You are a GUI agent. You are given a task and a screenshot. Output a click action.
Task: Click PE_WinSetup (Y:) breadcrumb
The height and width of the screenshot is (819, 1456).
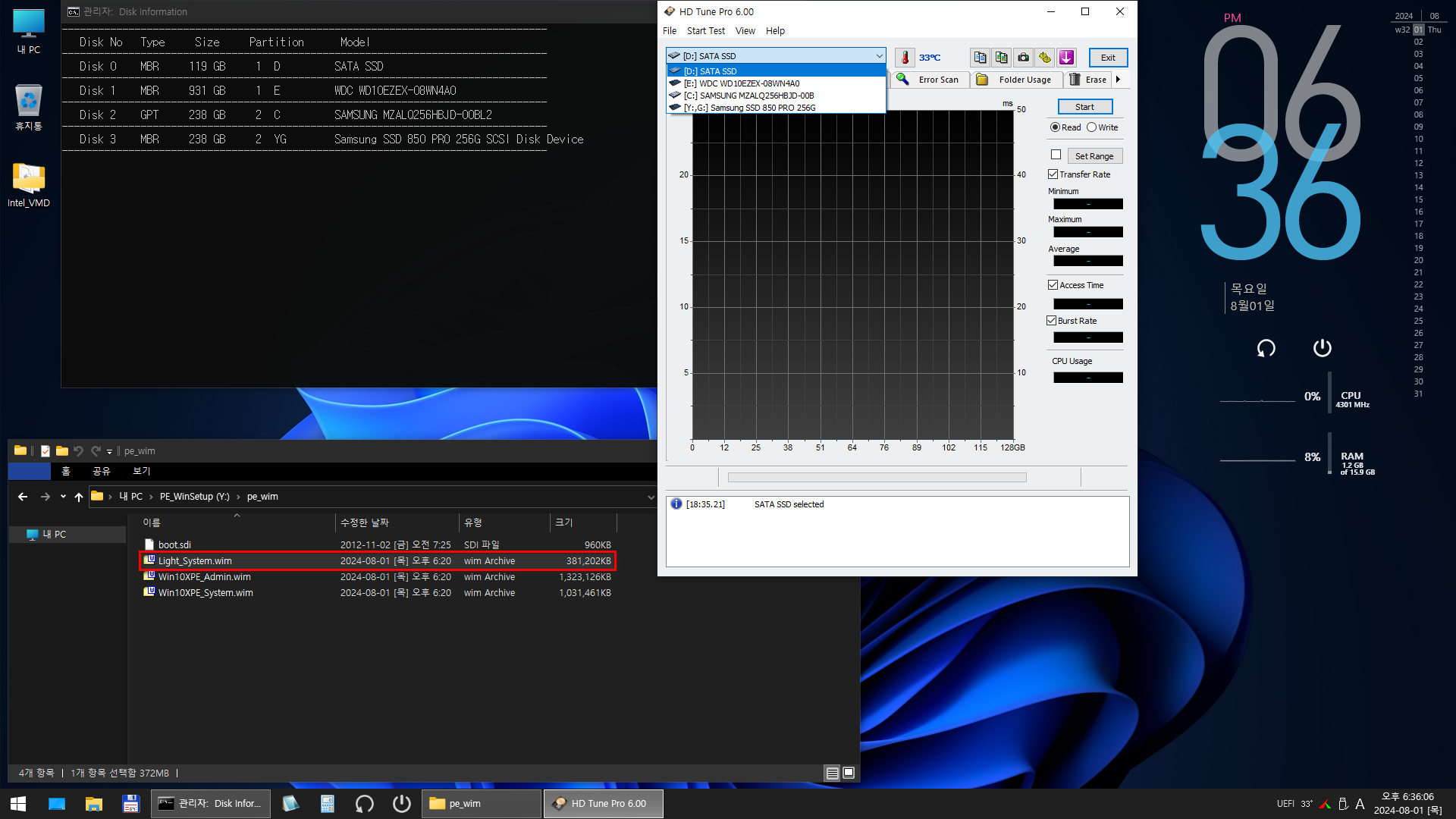pyautogui.click(x=194, y=497)
